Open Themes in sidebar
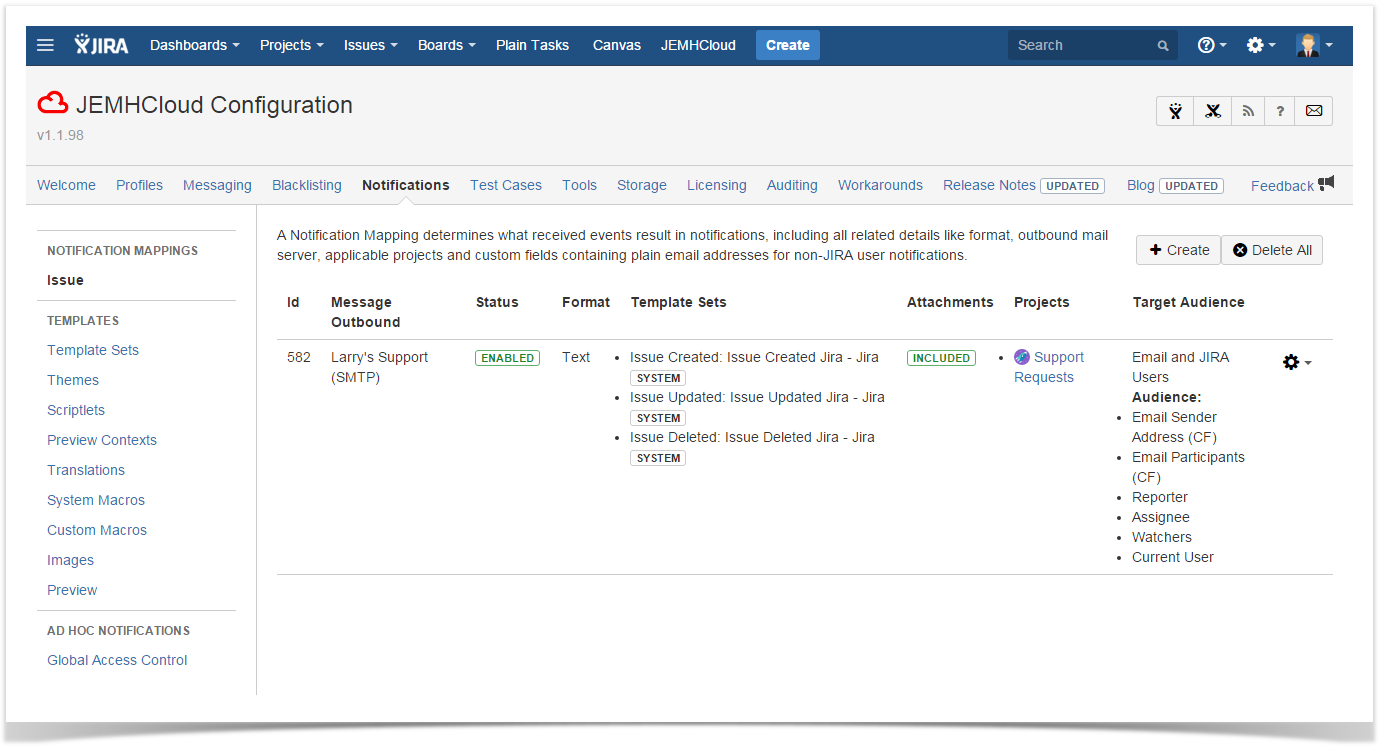 pyautogui.click(x=73, y=380)
